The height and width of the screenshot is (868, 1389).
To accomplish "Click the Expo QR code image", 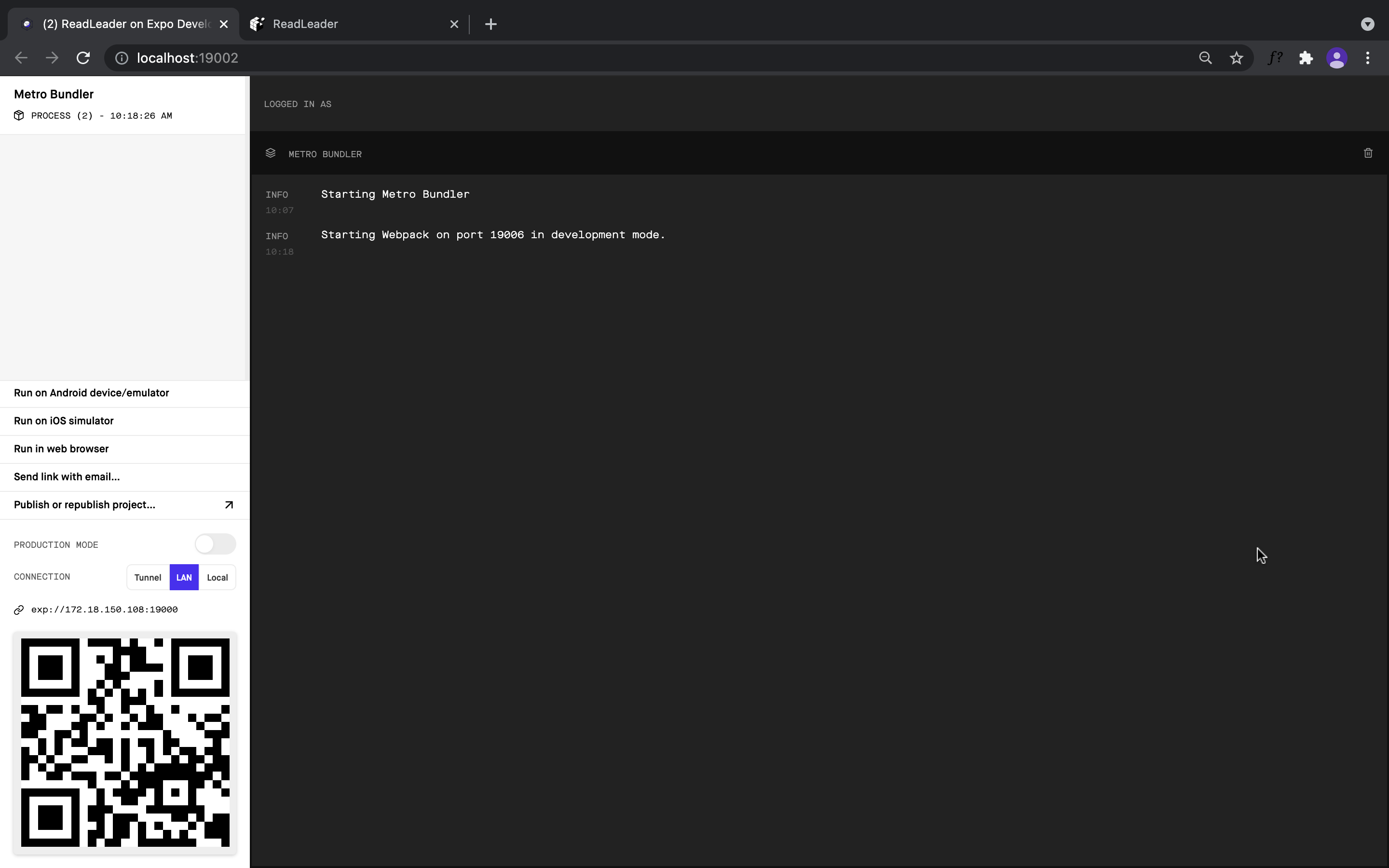I will tap(125, 742).
